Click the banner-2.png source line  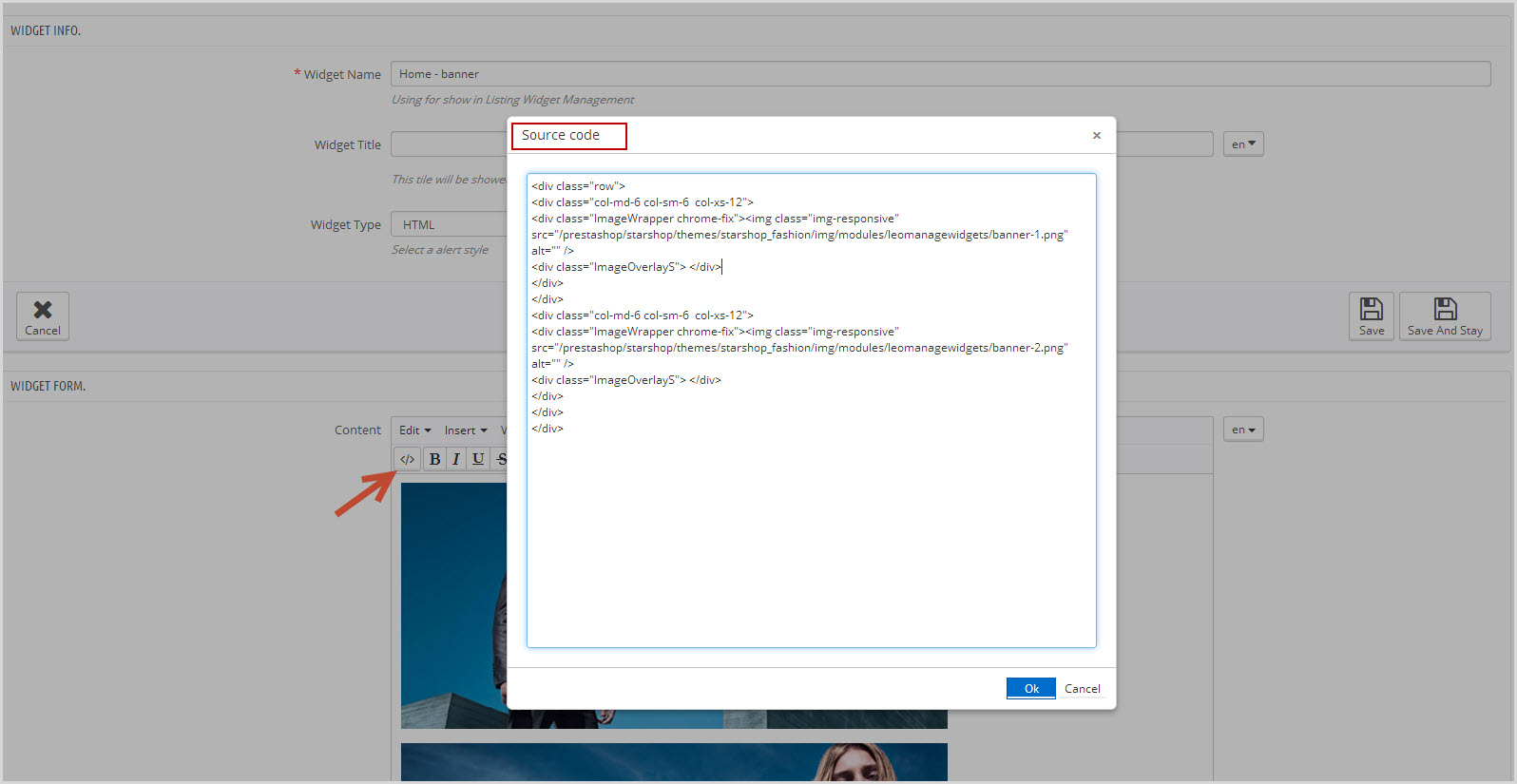799,348
